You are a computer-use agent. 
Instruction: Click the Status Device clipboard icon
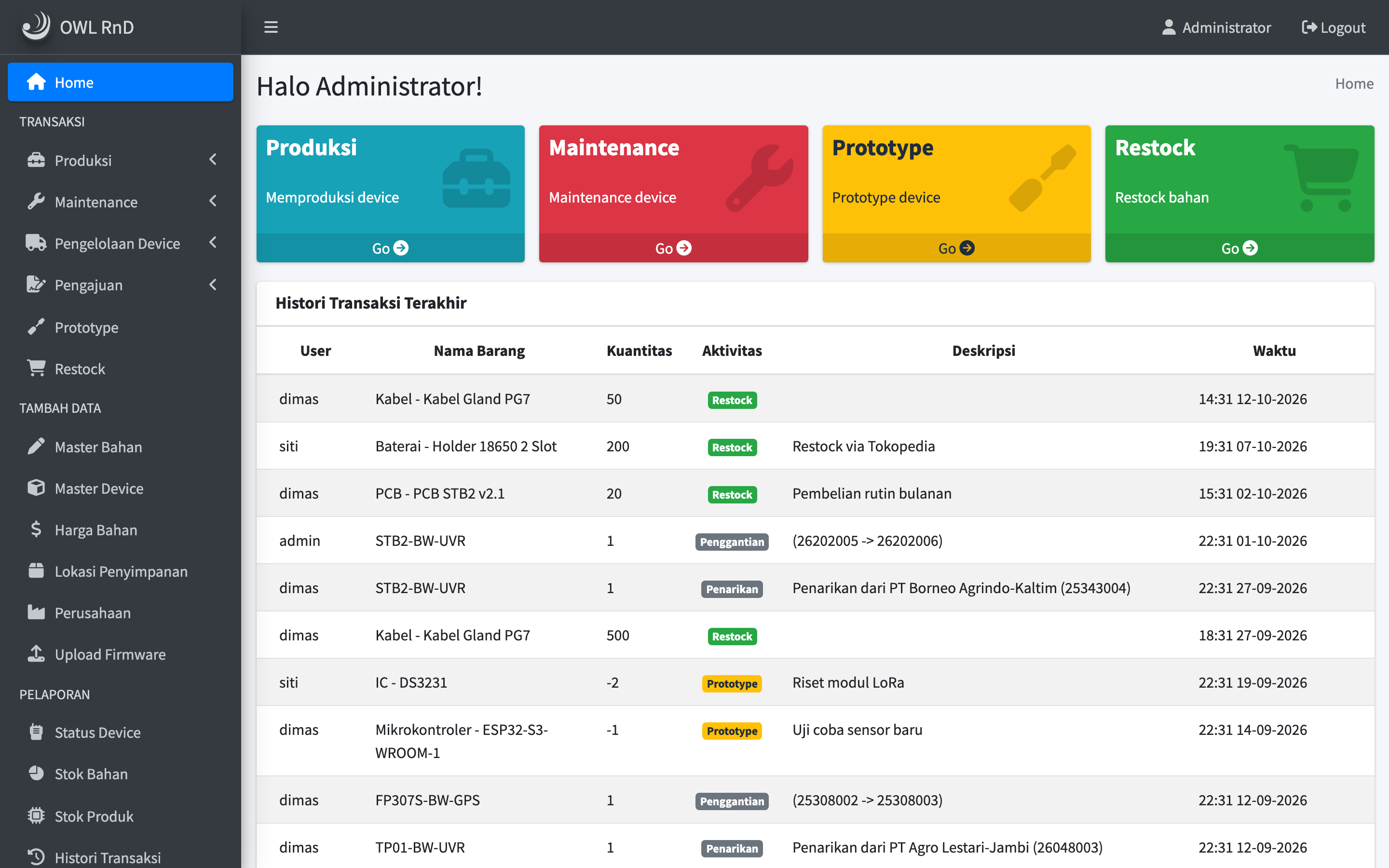tap(36, 732)
